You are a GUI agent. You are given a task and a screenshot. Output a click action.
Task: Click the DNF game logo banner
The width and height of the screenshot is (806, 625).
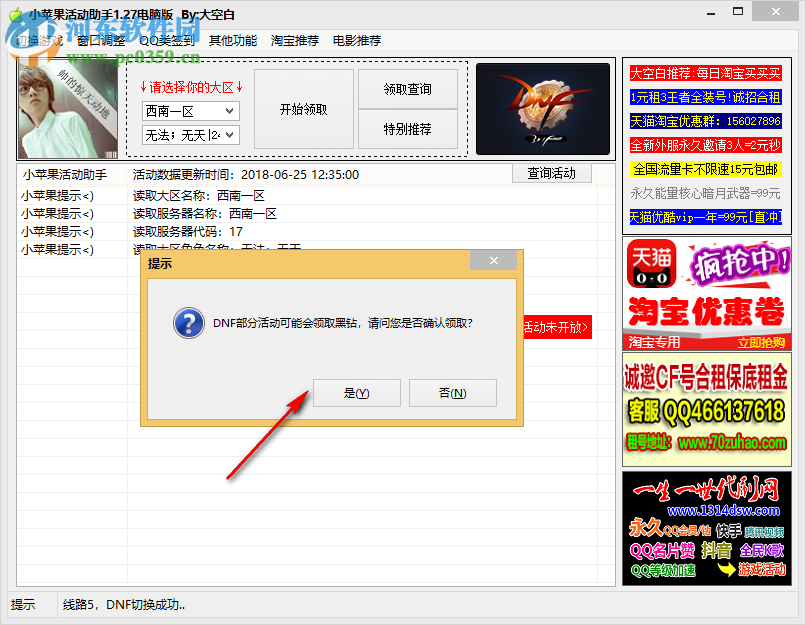[x=543, y=109]
